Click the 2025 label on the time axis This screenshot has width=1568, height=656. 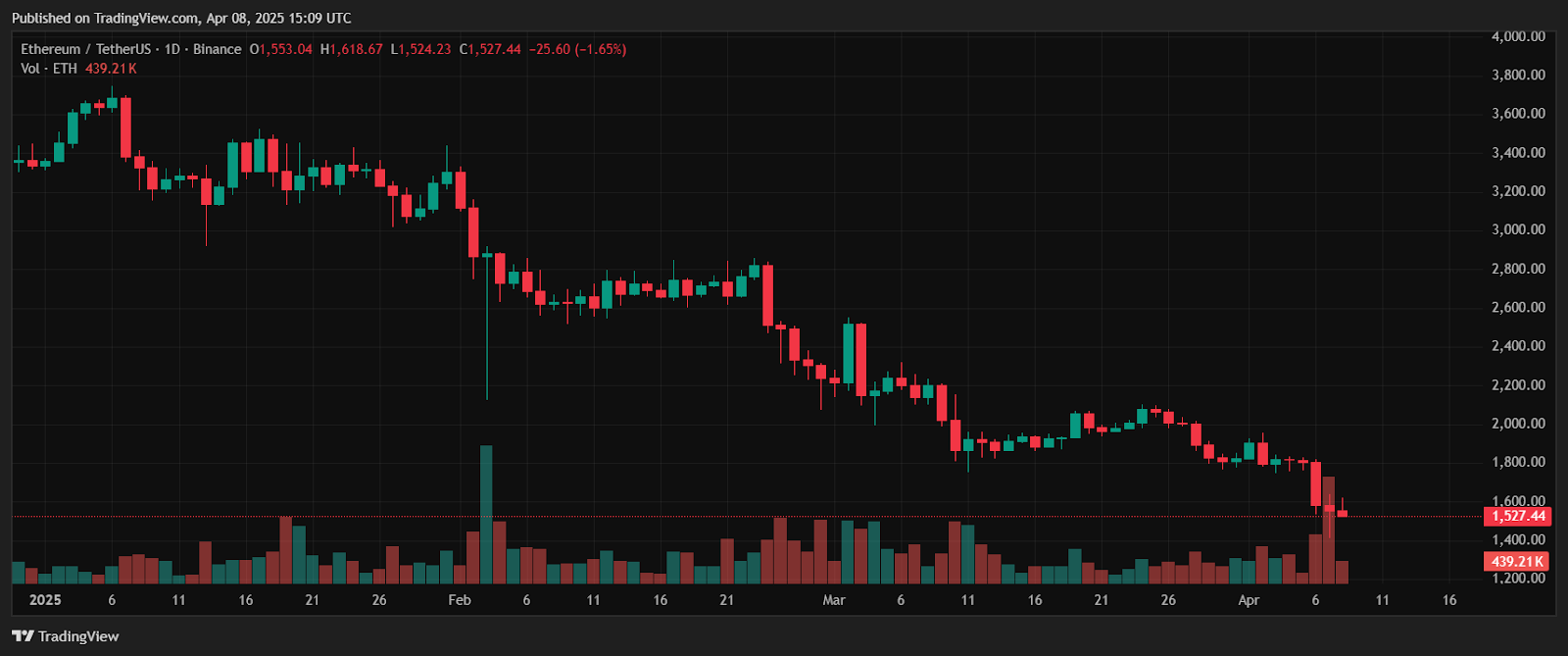pos(45,600)
